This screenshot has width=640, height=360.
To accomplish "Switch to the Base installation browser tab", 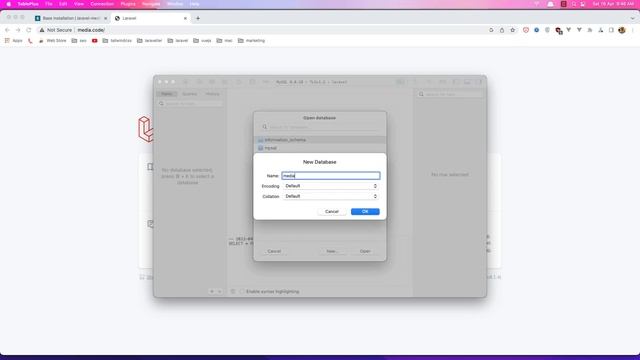I will [71, 18].
